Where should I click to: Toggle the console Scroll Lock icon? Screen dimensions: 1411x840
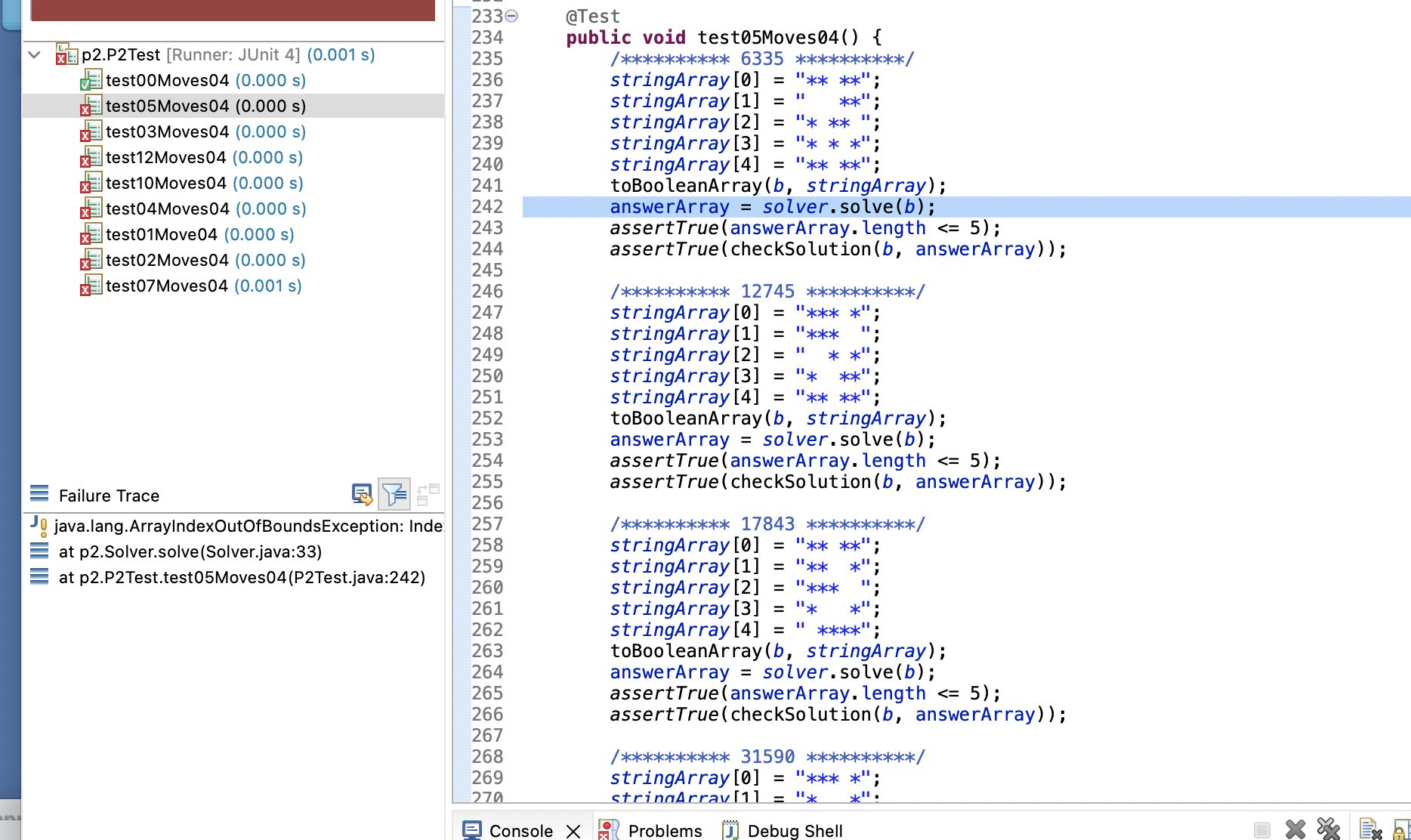(1401, 829)
